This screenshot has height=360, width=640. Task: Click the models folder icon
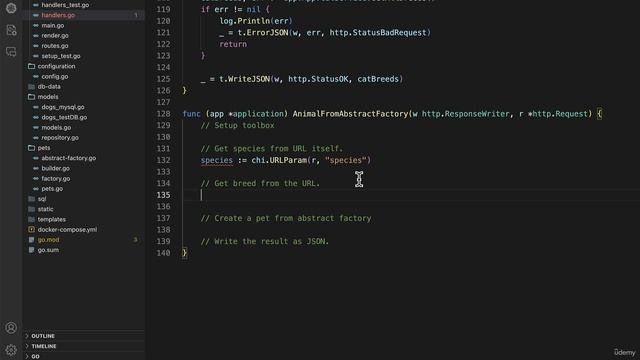31,97
